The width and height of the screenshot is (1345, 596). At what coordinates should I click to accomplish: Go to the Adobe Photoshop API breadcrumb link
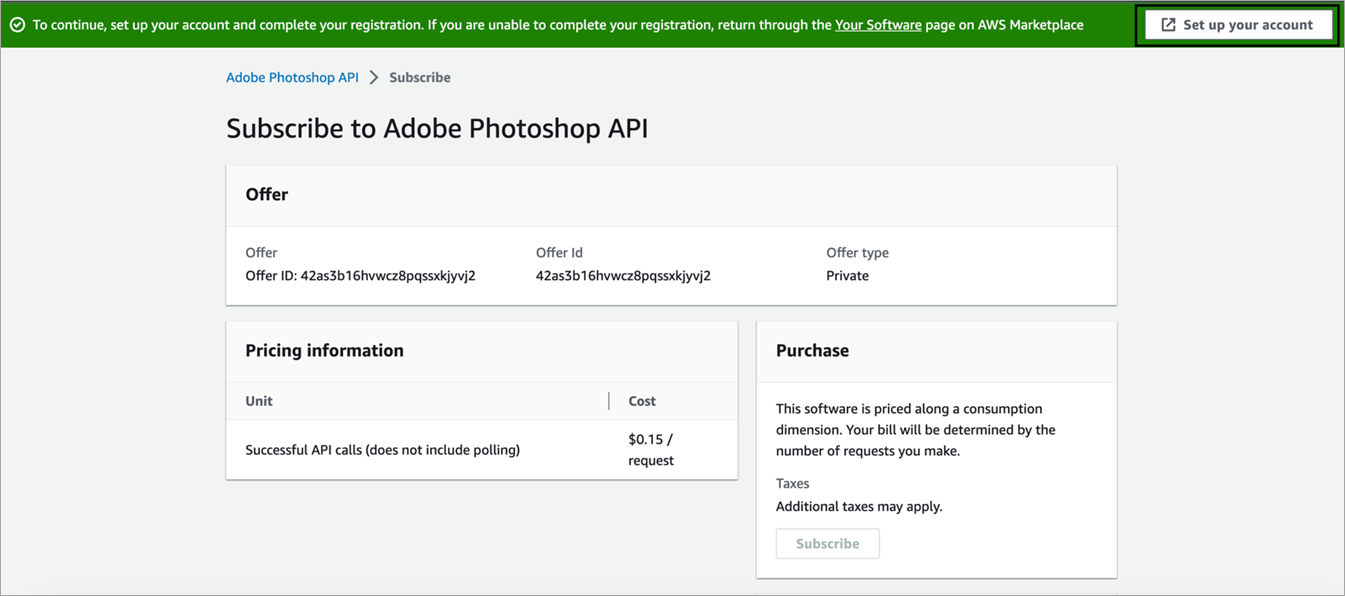292,78
